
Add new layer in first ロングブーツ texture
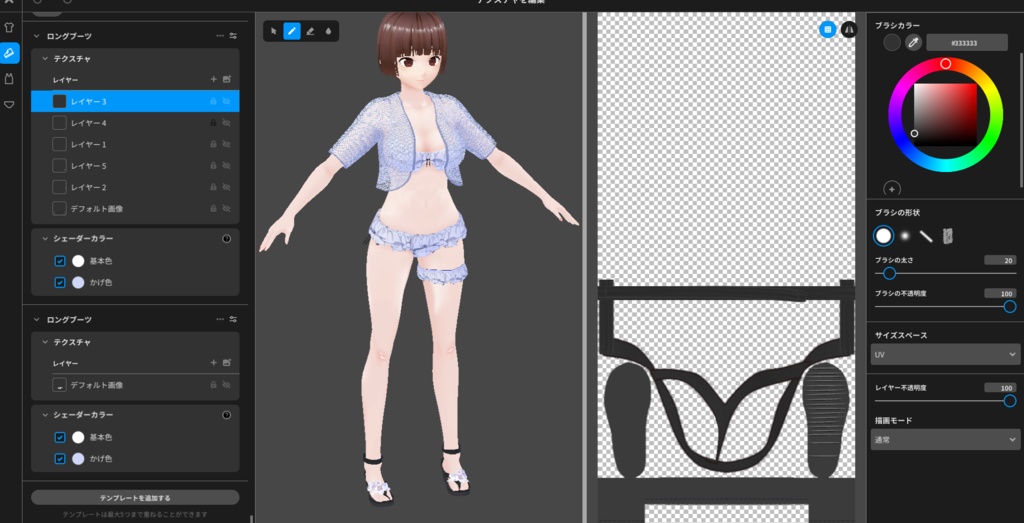coord(214,79)
